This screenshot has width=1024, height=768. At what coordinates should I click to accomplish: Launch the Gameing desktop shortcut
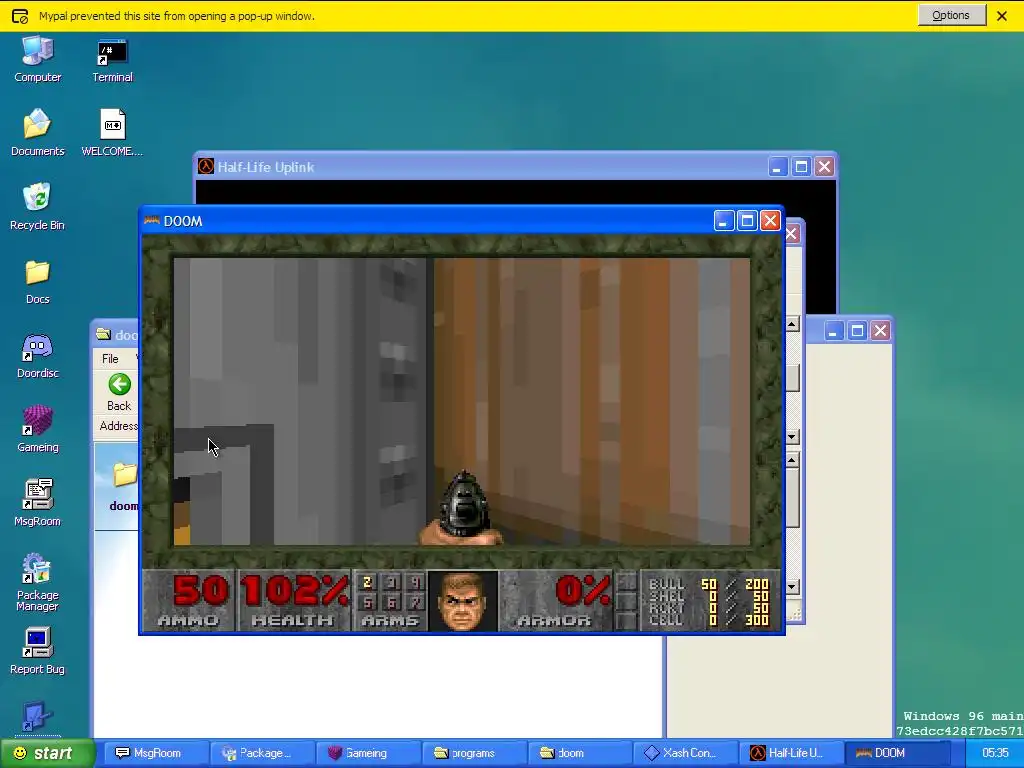37,429
